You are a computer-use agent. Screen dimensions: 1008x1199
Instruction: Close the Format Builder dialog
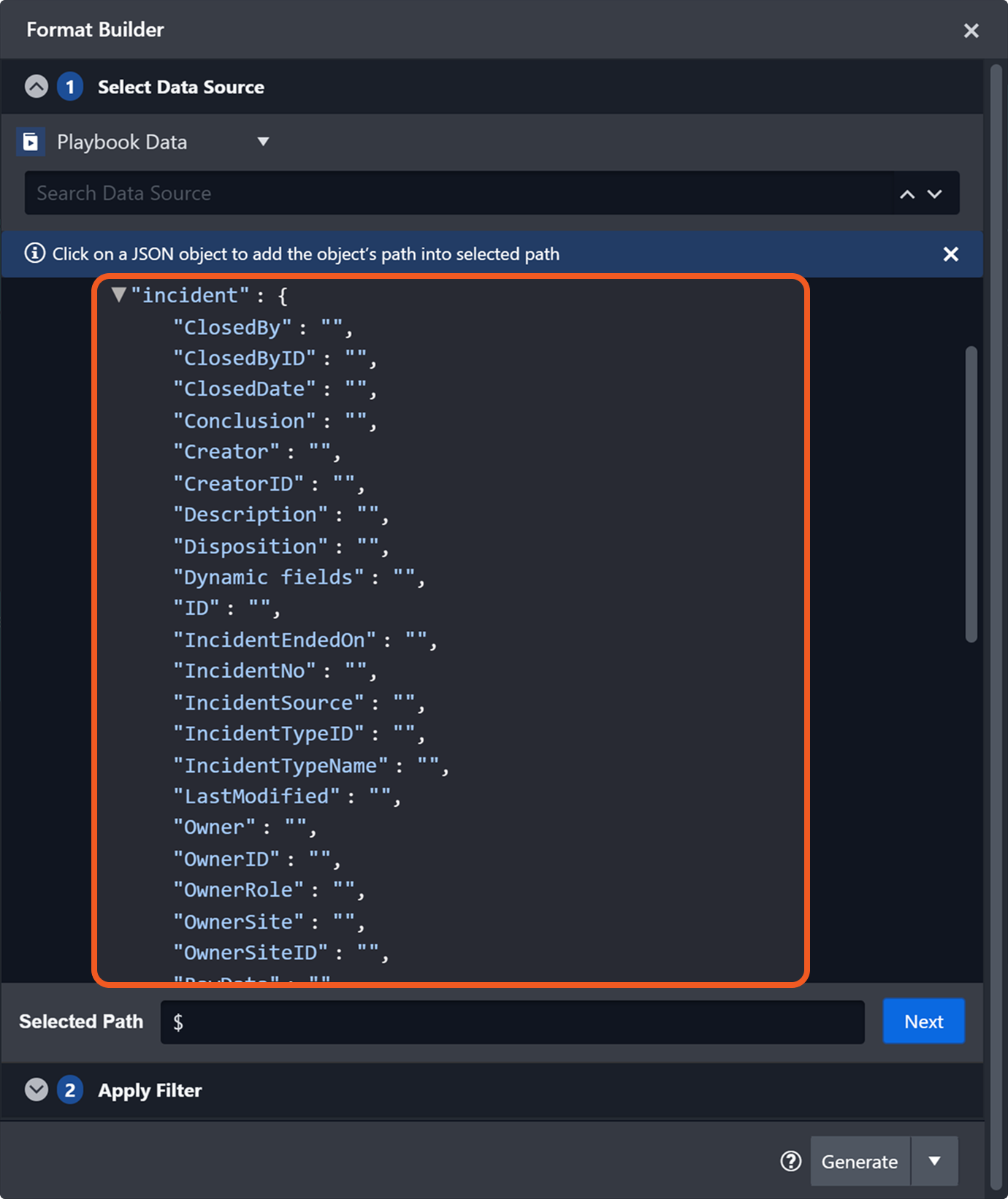tap(971, 31)
